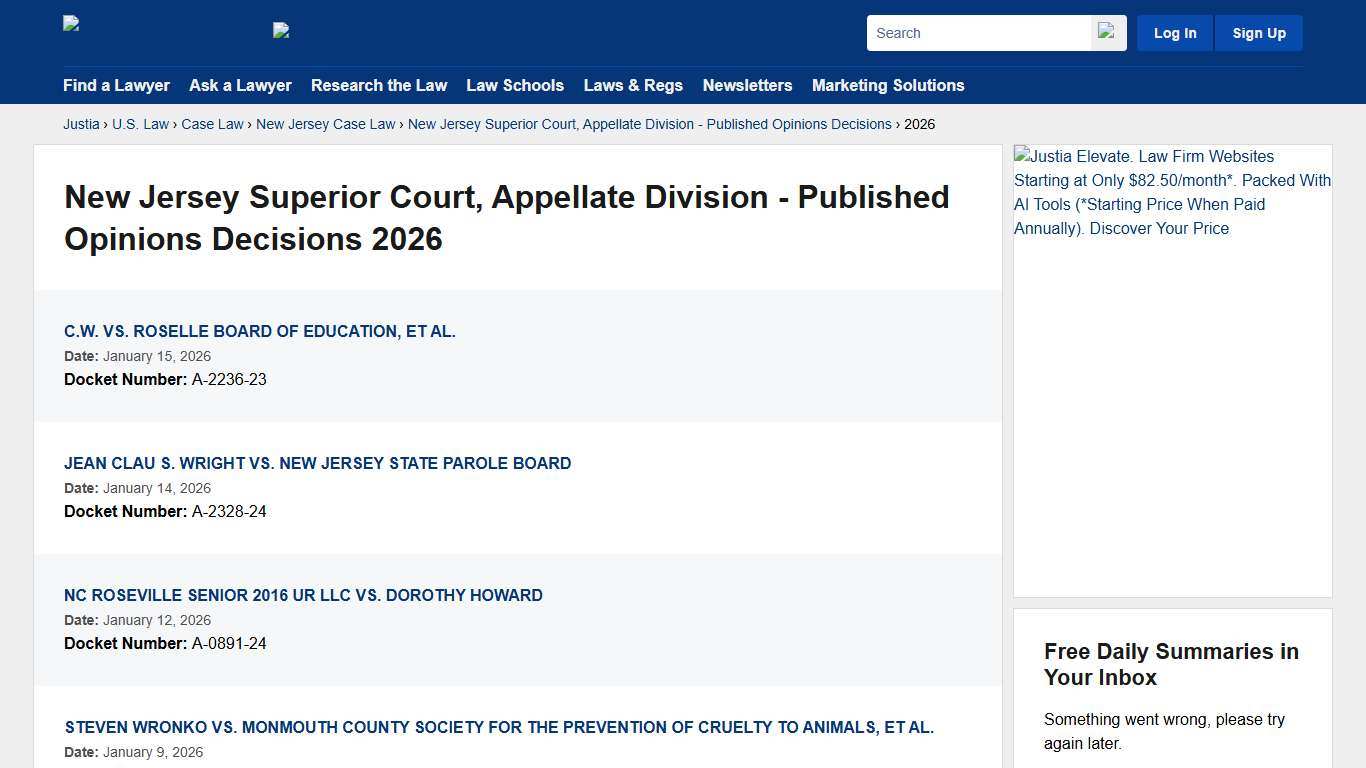Open the Steven Wronko vs. Monmouth County case
This screenshot has height=768, width=1366.
tap(498, 727)
